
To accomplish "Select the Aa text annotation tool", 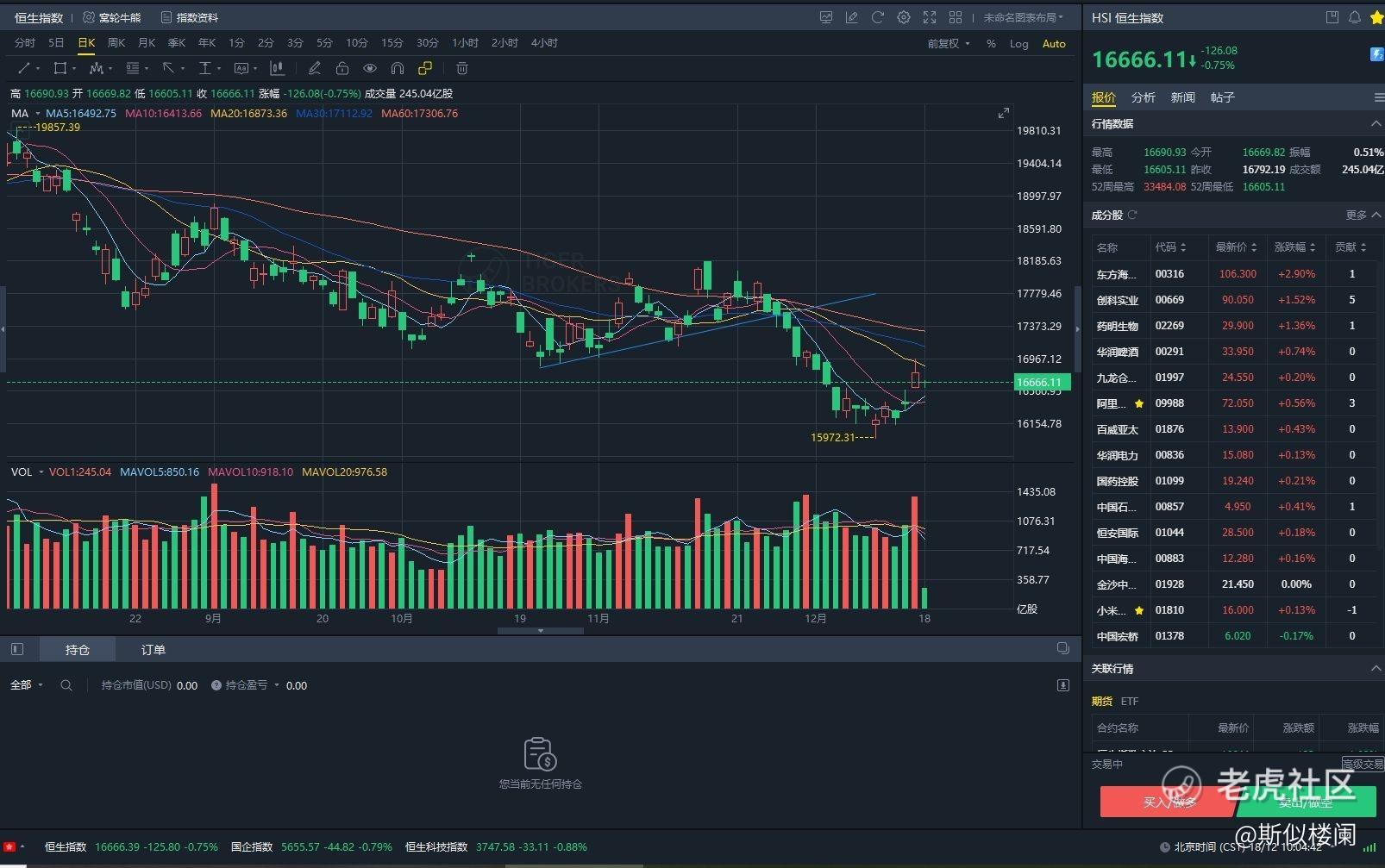I will 241,68.
